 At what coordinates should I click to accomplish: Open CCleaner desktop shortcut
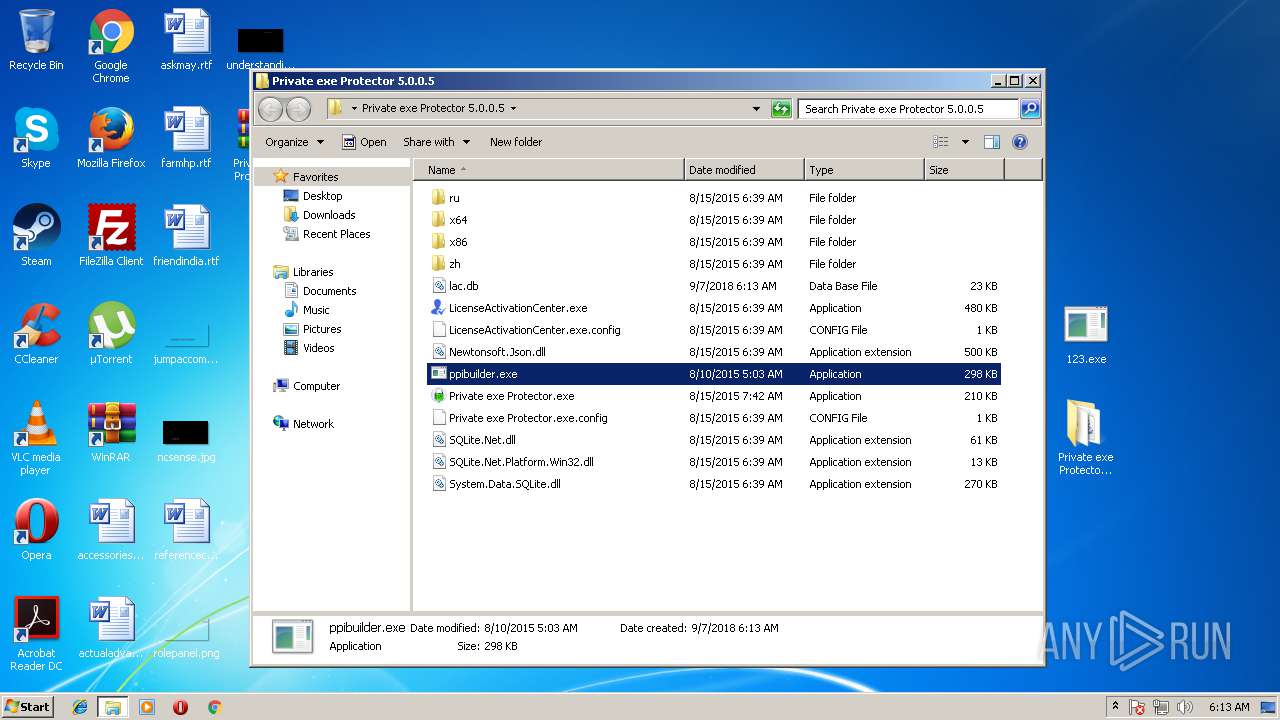point(36,334)
